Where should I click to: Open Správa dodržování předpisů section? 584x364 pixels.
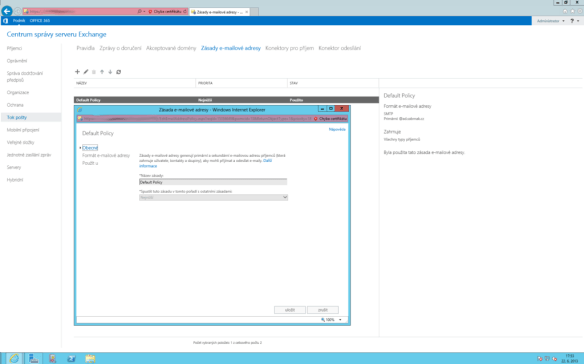pyautogui.click(x=25, y=76)
